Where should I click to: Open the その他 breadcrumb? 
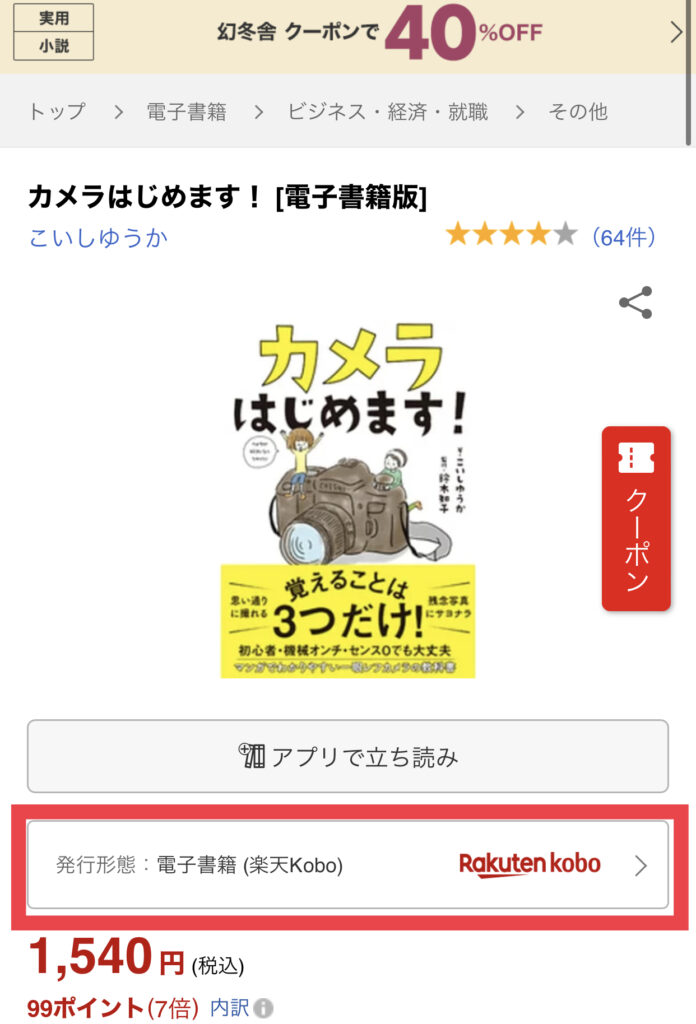click(x=578, y=112)
